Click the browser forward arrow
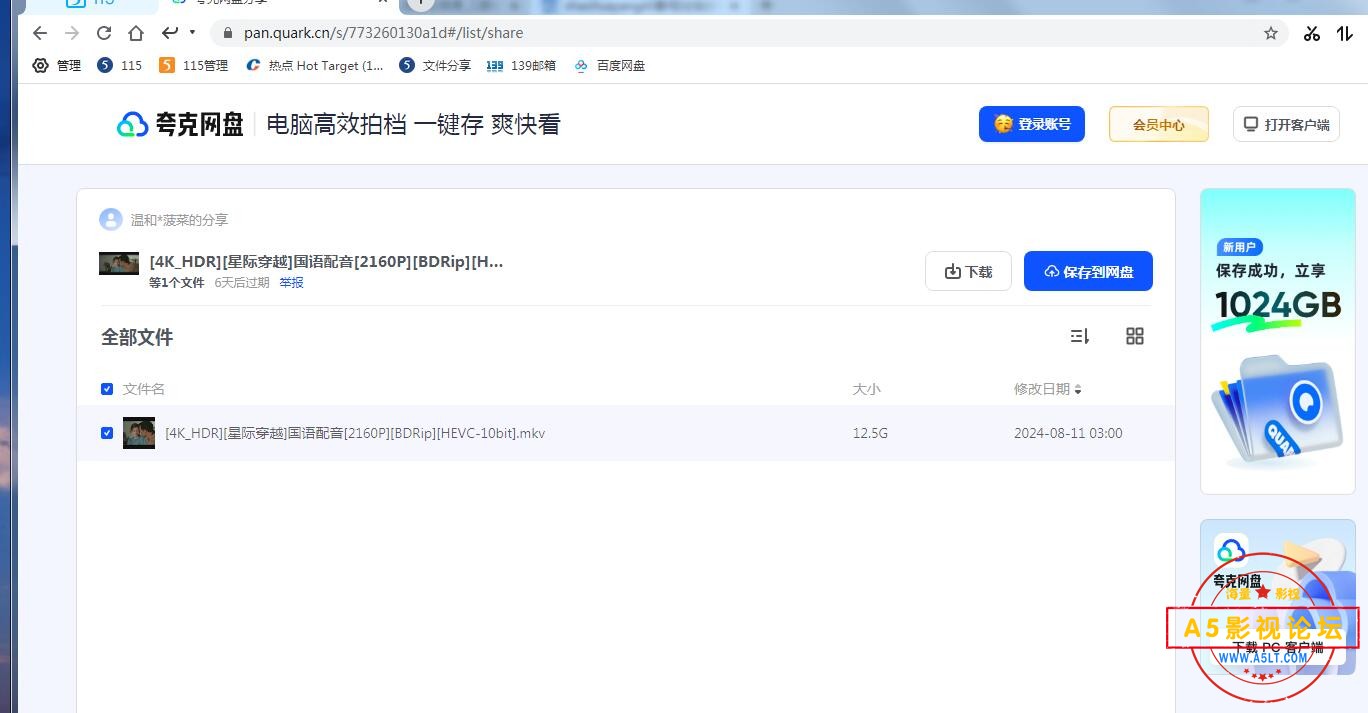The width and height of the screenshot is (1368, 713). tap(71, 33)
